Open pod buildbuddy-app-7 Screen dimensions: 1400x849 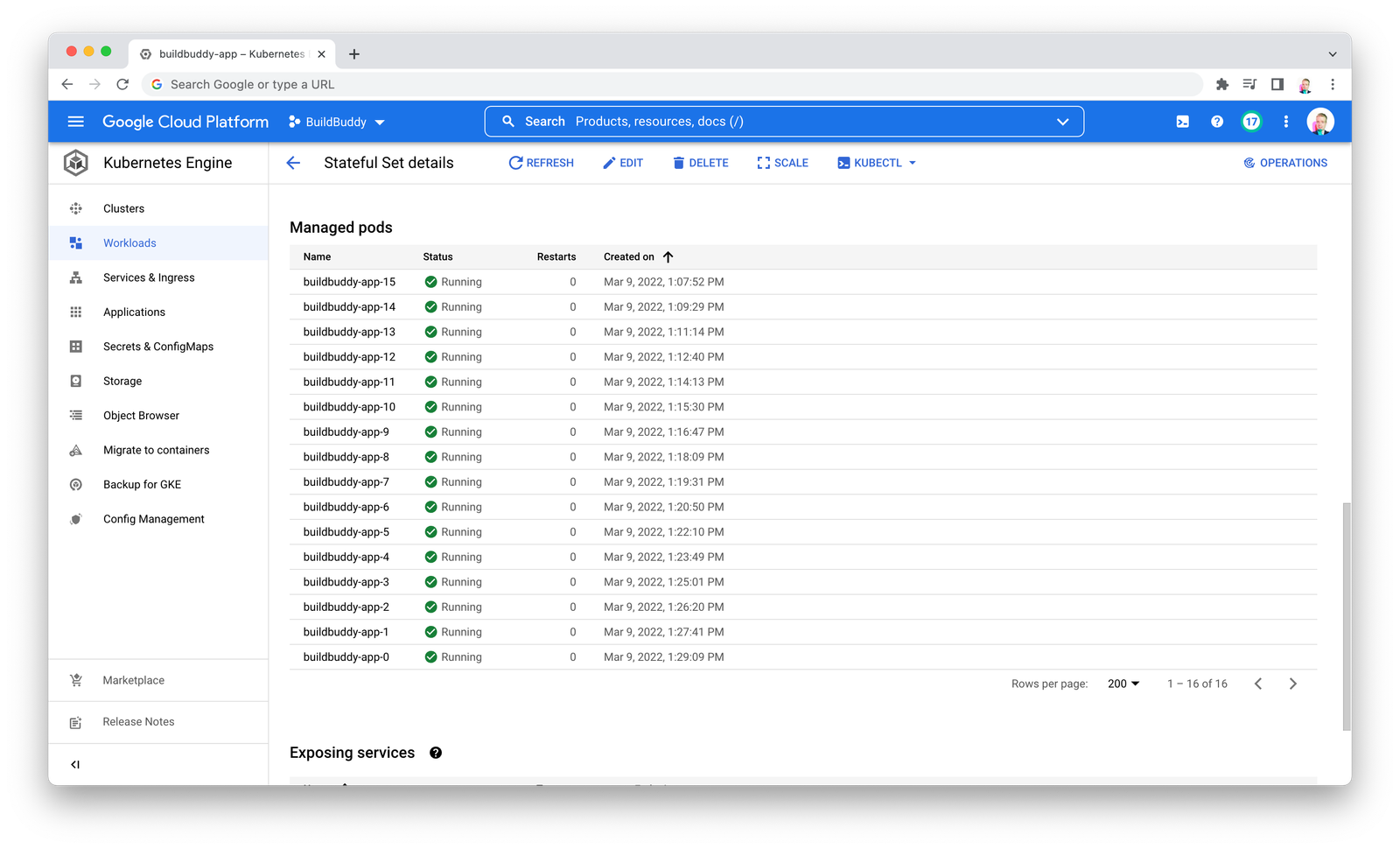pos(346,482)
